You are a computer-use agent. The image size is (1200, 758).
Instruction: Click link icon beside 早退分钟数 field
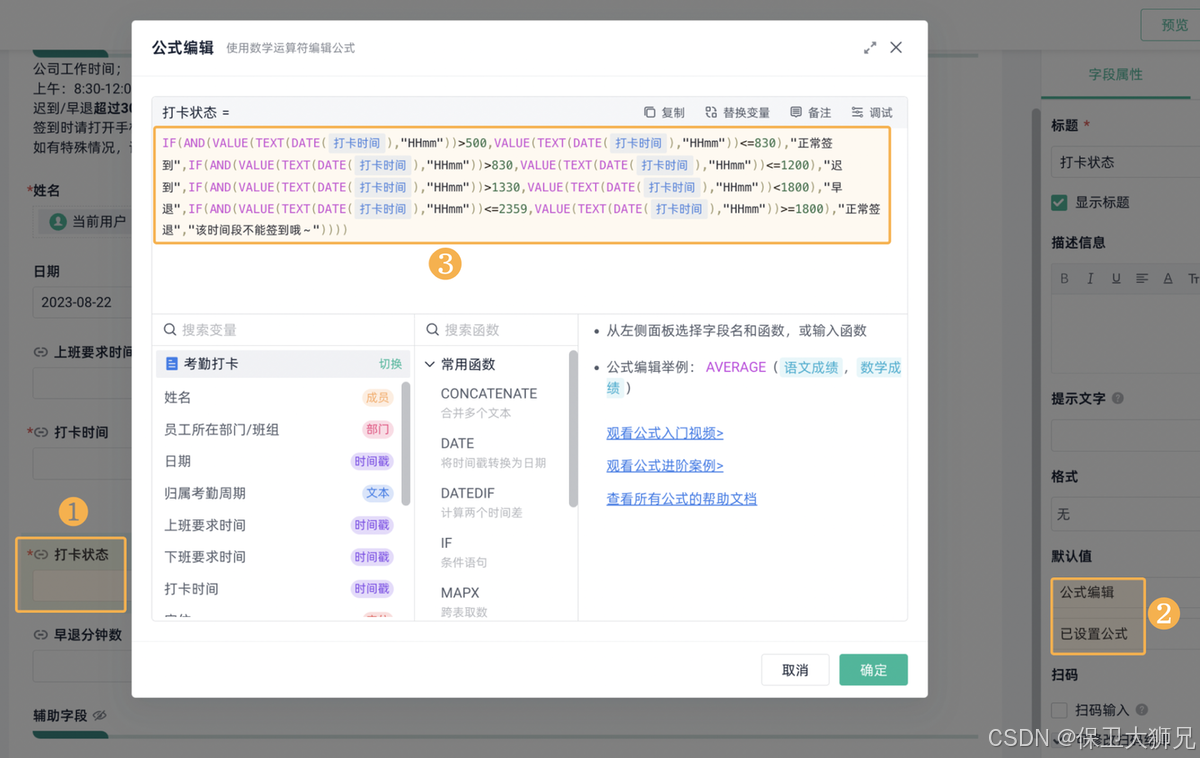coord(41,635)
